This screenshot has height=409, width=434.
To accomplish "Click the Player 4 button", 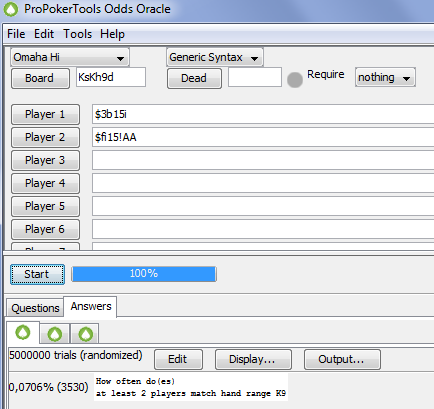I will [45, 183].
